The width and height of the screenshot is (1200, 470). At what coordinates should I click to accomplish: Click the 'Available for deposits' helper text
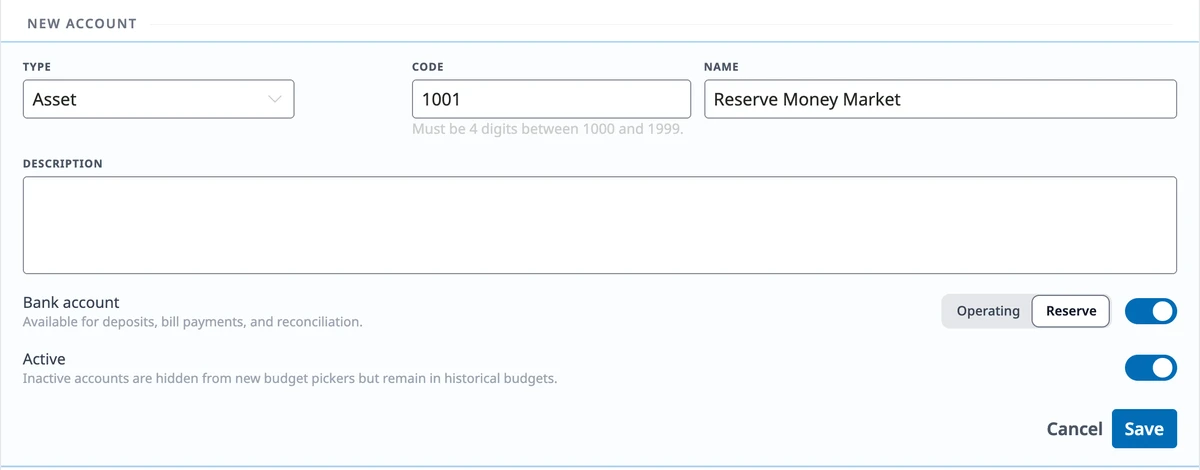tap(192, 323)
